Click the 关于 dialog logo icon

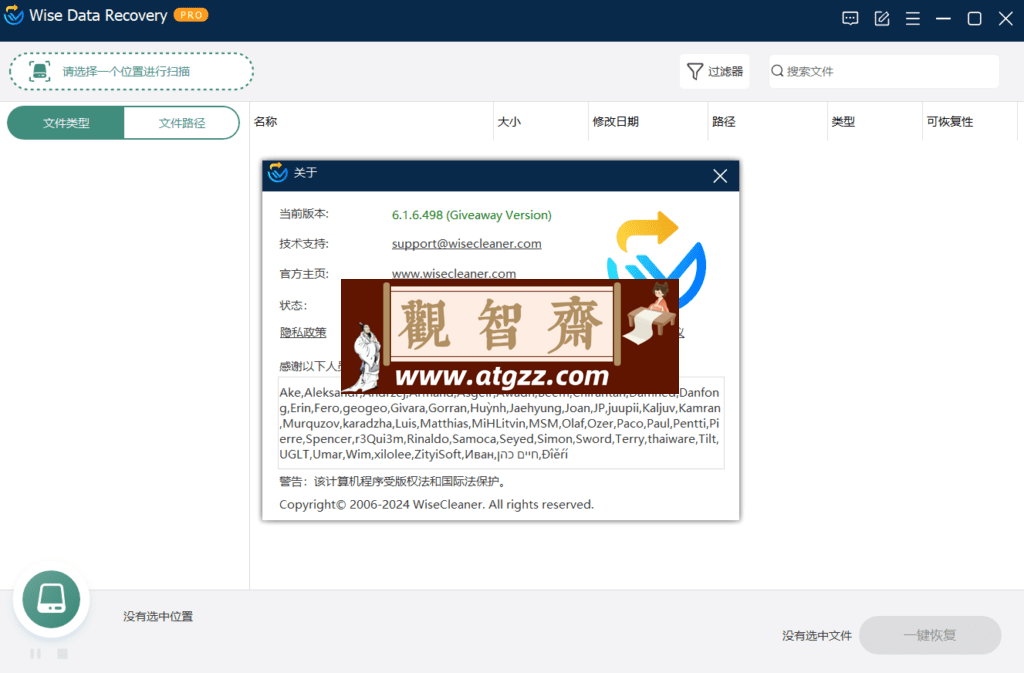point(278,172)
